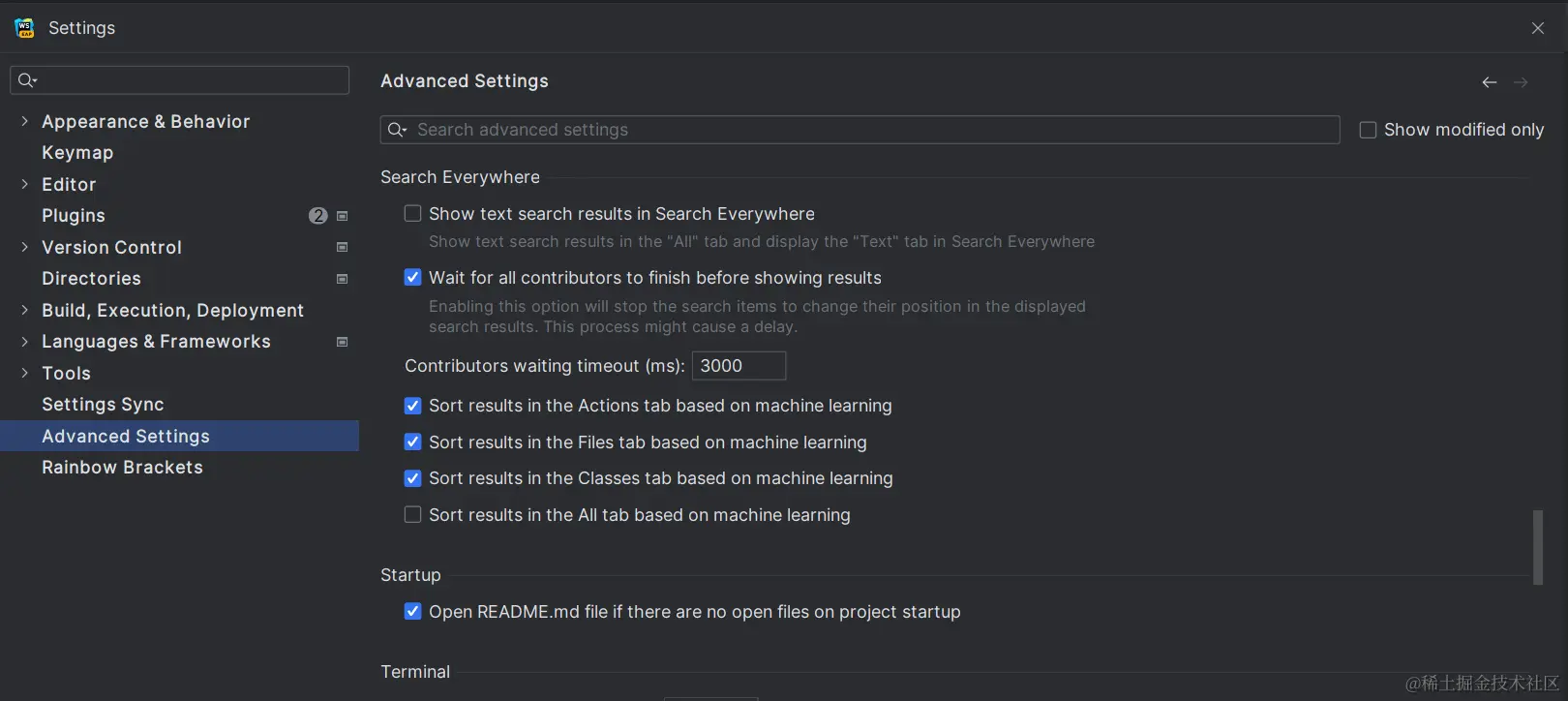Expand the Build, Execution, Deployment node
The width and height of the screenshot is (1568, 701).
pyautogui.click(x=24, y=310)
